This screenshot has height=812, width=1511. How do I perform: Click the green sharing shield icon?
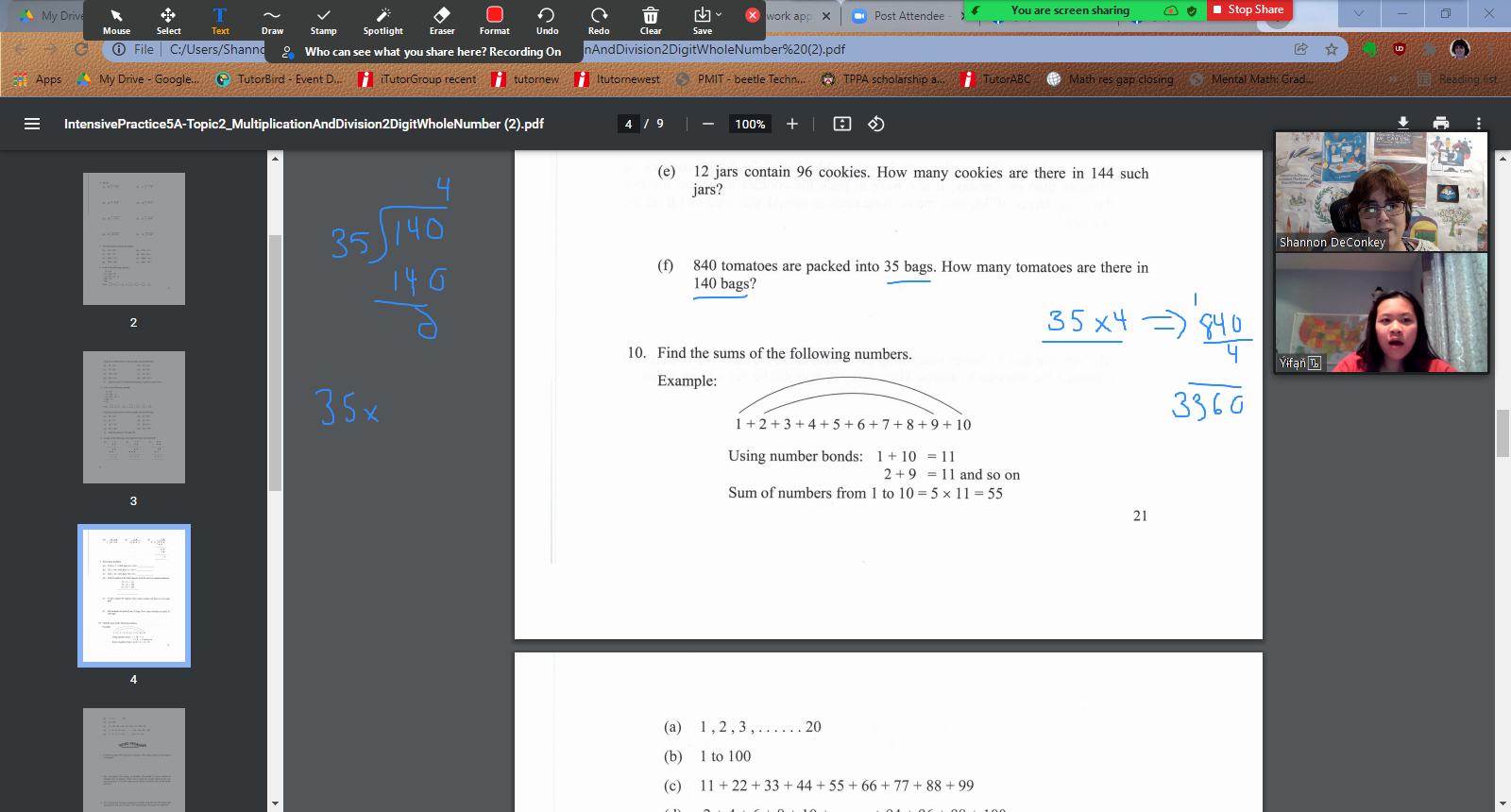tap(1192, 10)
